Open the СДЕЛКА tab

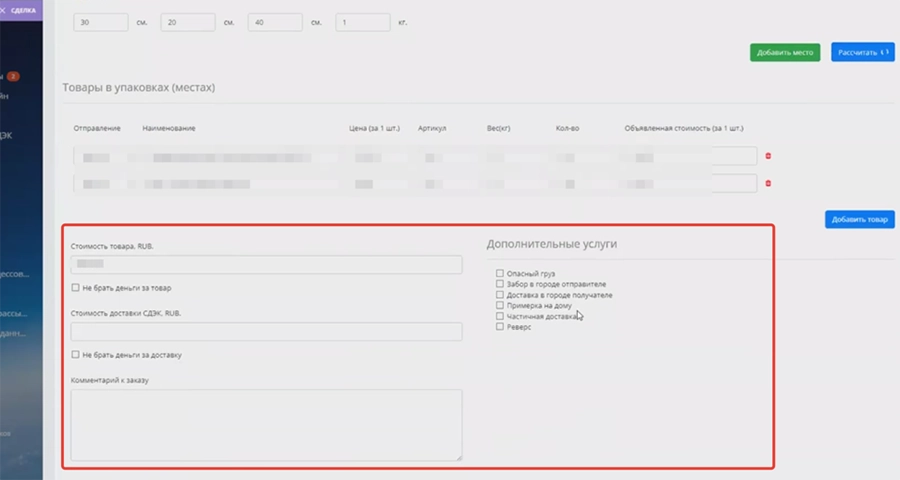24,10
